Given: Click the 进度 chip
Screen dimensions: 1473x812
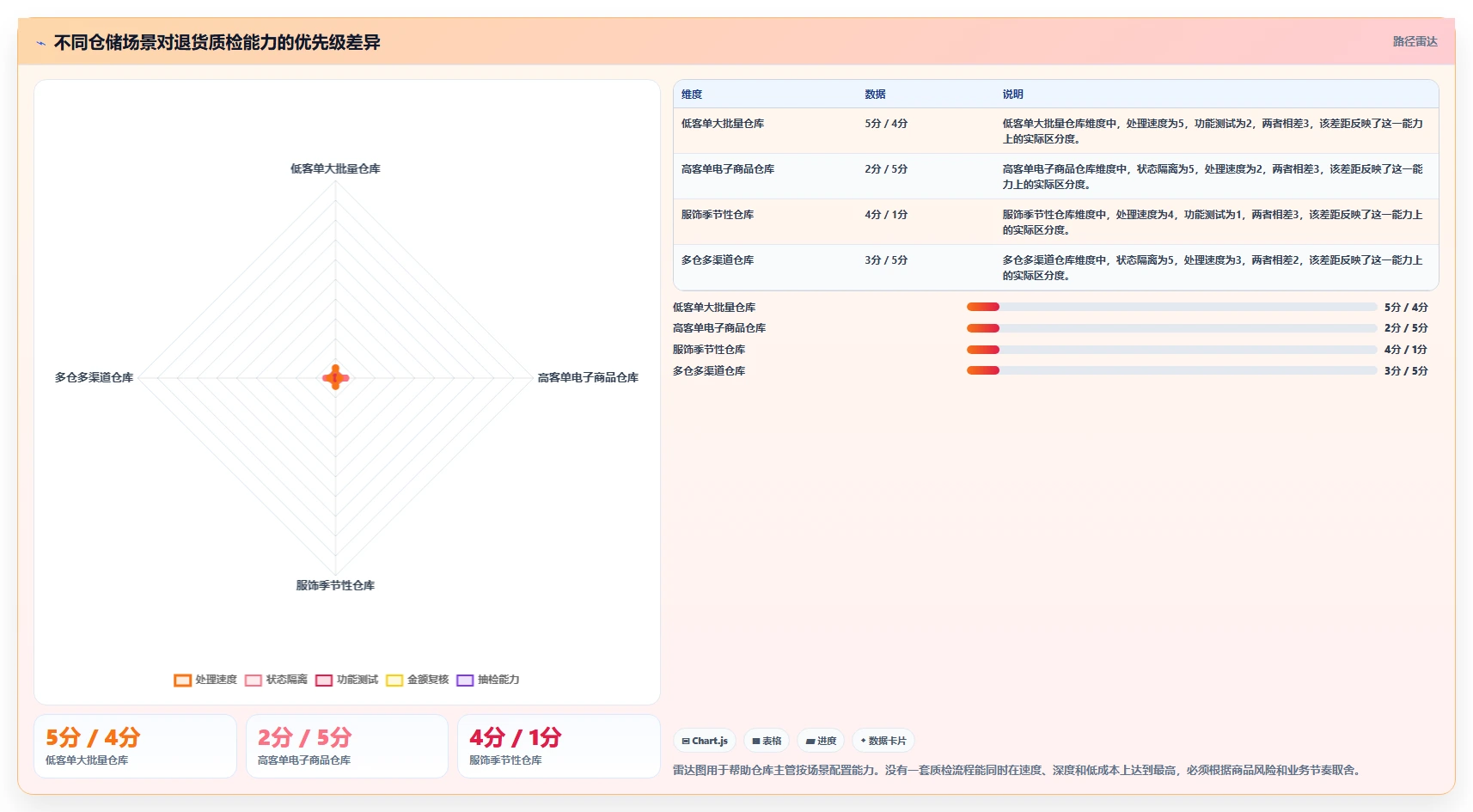Looking at the screenshot, I should pos(821,741).
